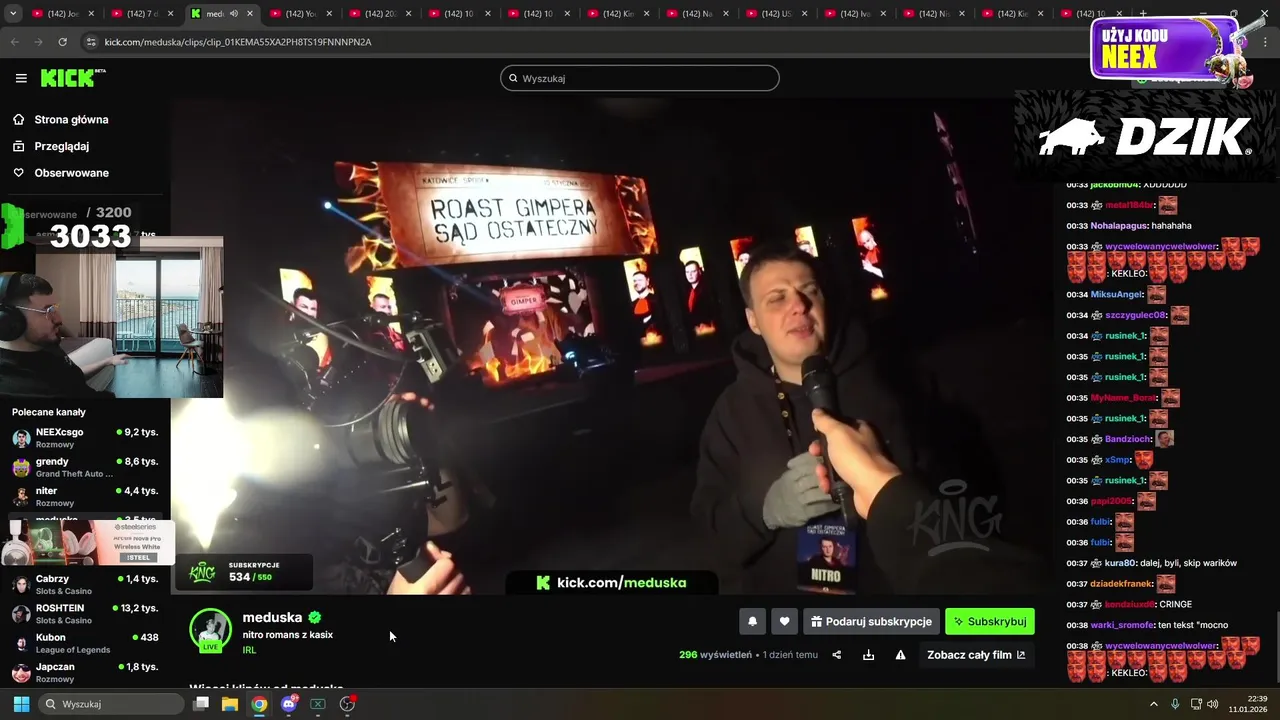Open the niter recommended channel

85,496
